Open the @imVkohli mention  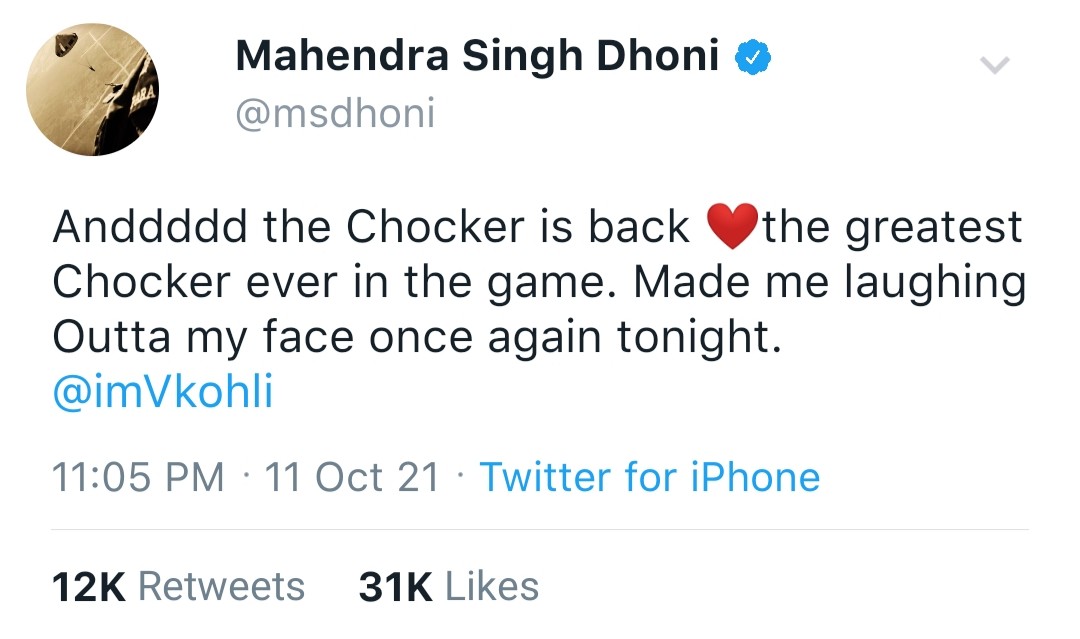[x=163, y=392]
